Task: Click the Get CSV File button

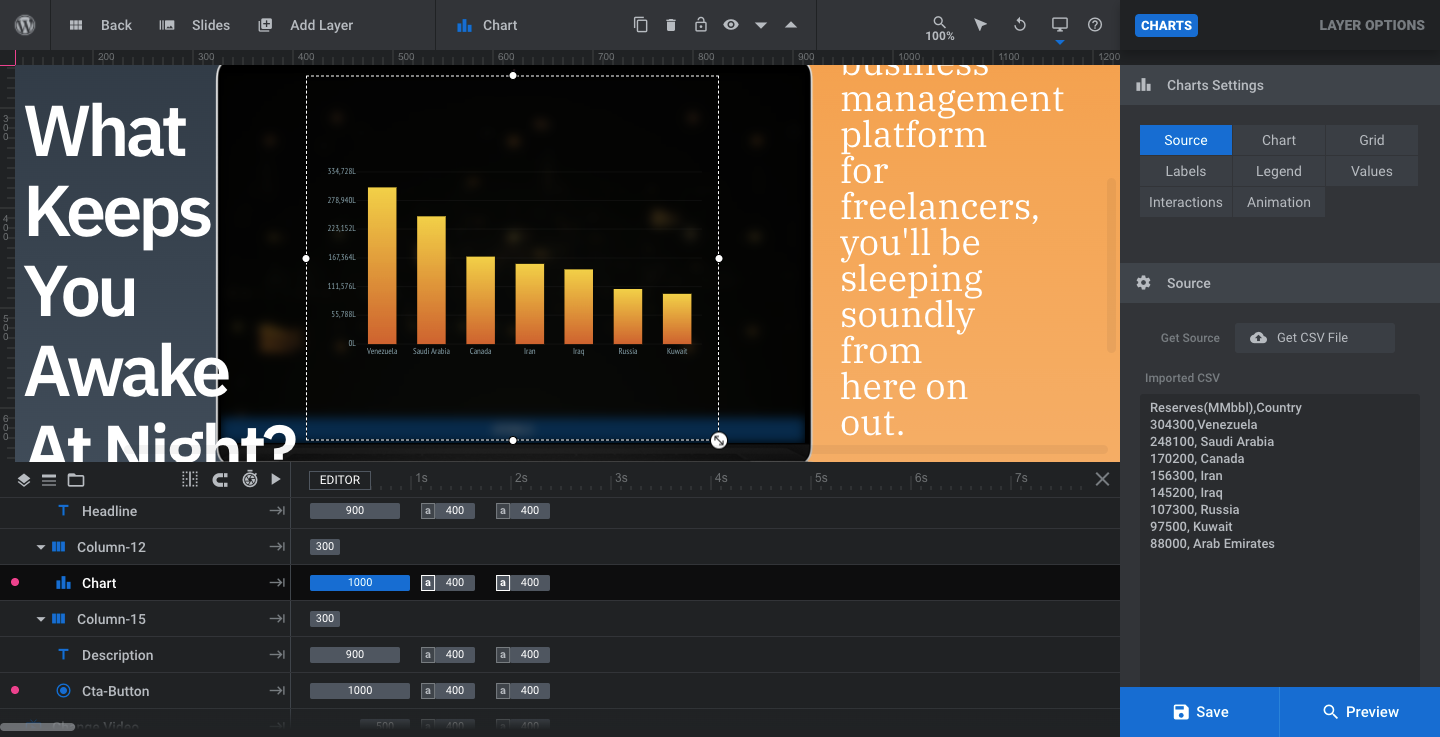Action: click(x=1315, y=338)
